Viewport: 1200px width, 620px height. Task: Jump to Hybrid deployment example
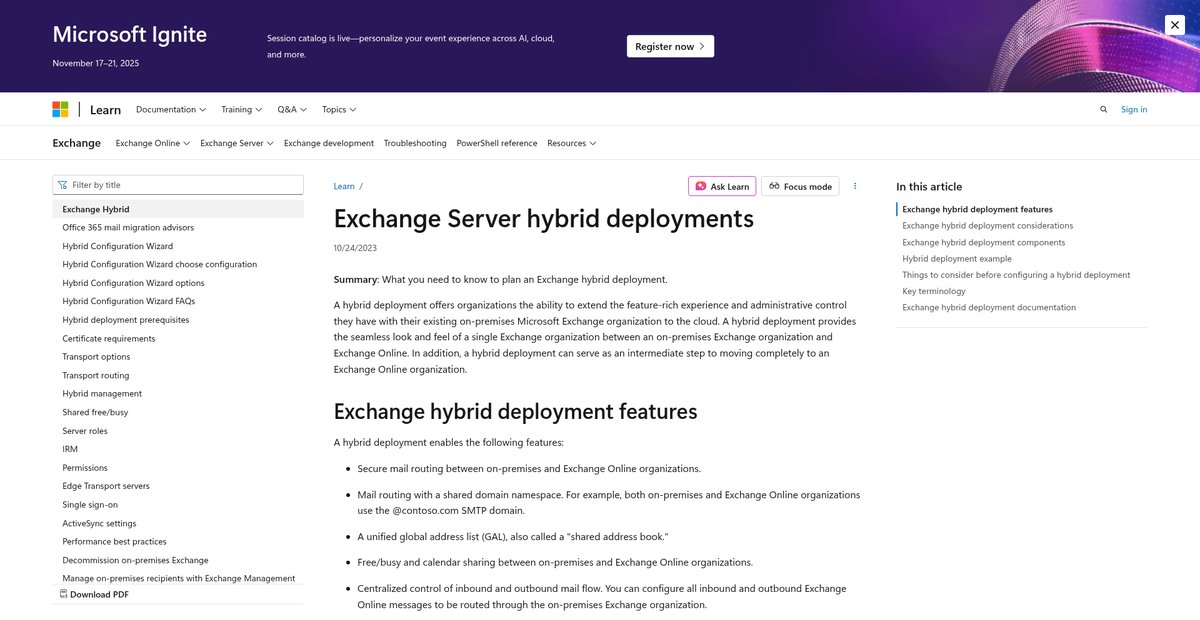(957, 258)
